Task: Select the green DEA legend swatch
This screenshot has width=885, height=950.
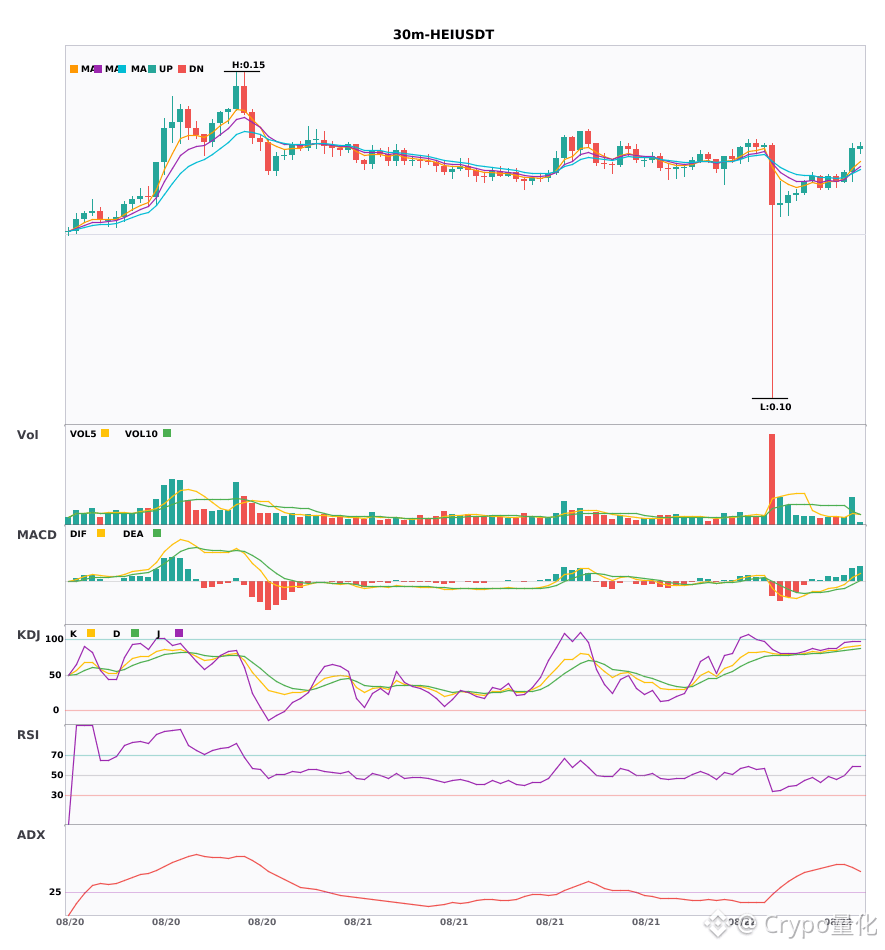Action: click(157, 533)
